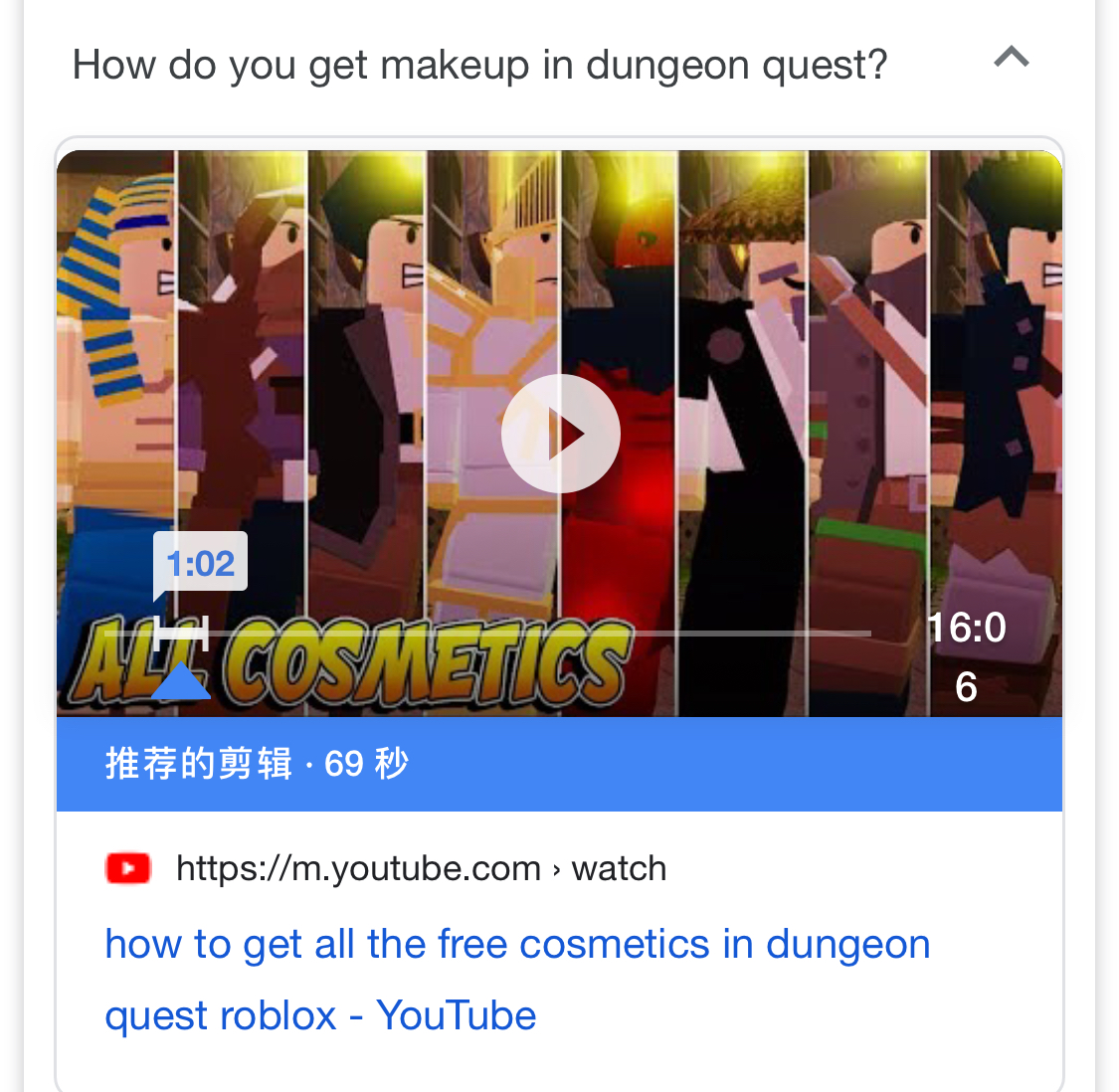Play the video using the center play button
The height and width of the screenshot is (1092, 1119).
560,434
